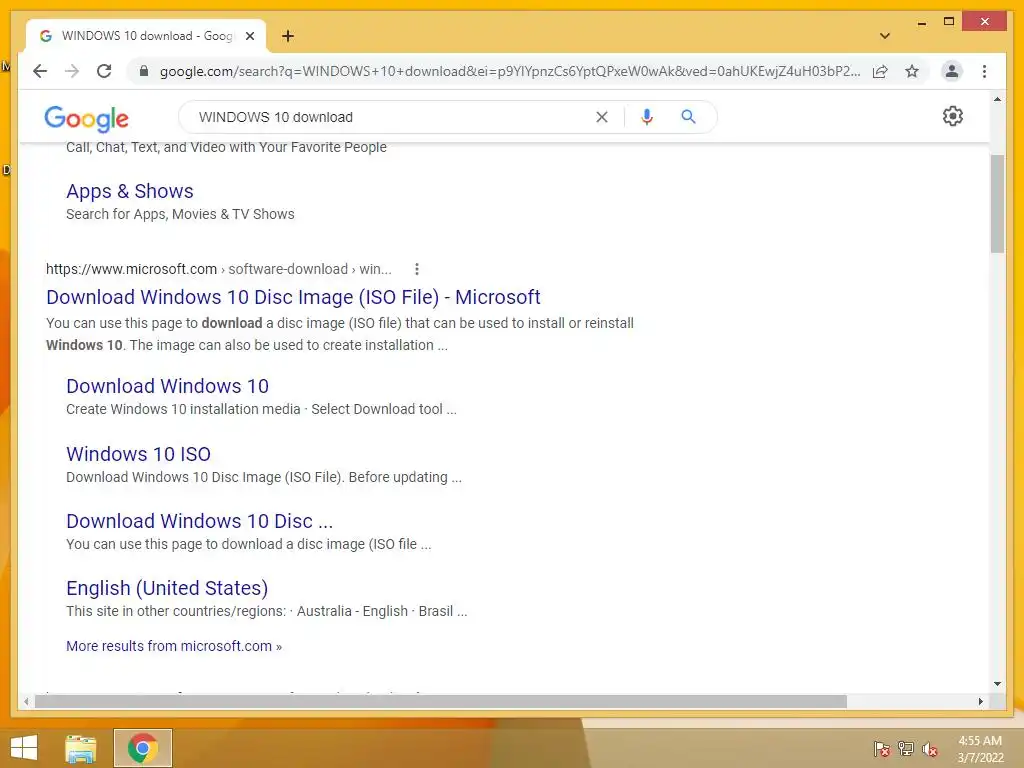Open Action Center flag in tray
The width and height of the screenshot is (1024, 768).
click(x=882, y=748)
